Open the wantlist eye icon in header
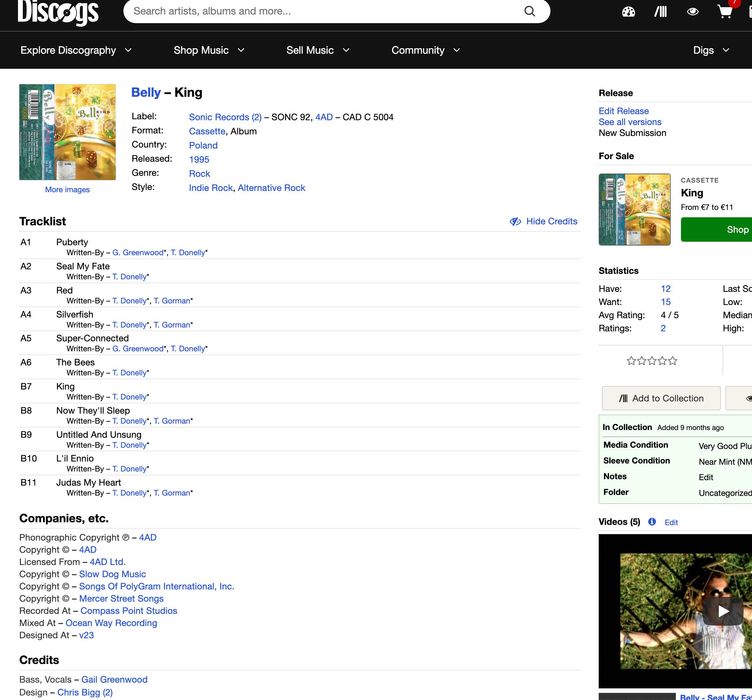 coord(693,12)
